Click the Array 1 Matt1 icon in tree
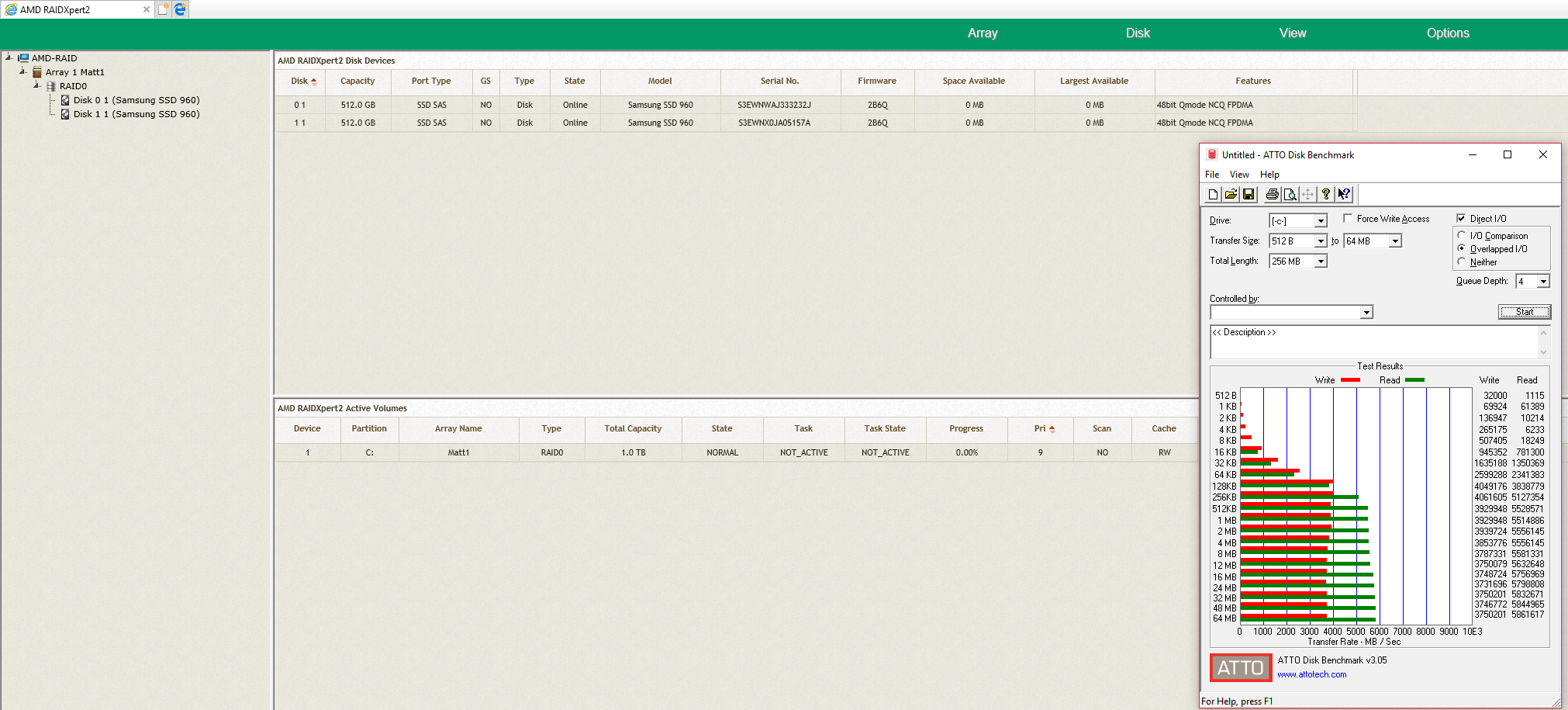1568x710 pixels. (37, 72)
